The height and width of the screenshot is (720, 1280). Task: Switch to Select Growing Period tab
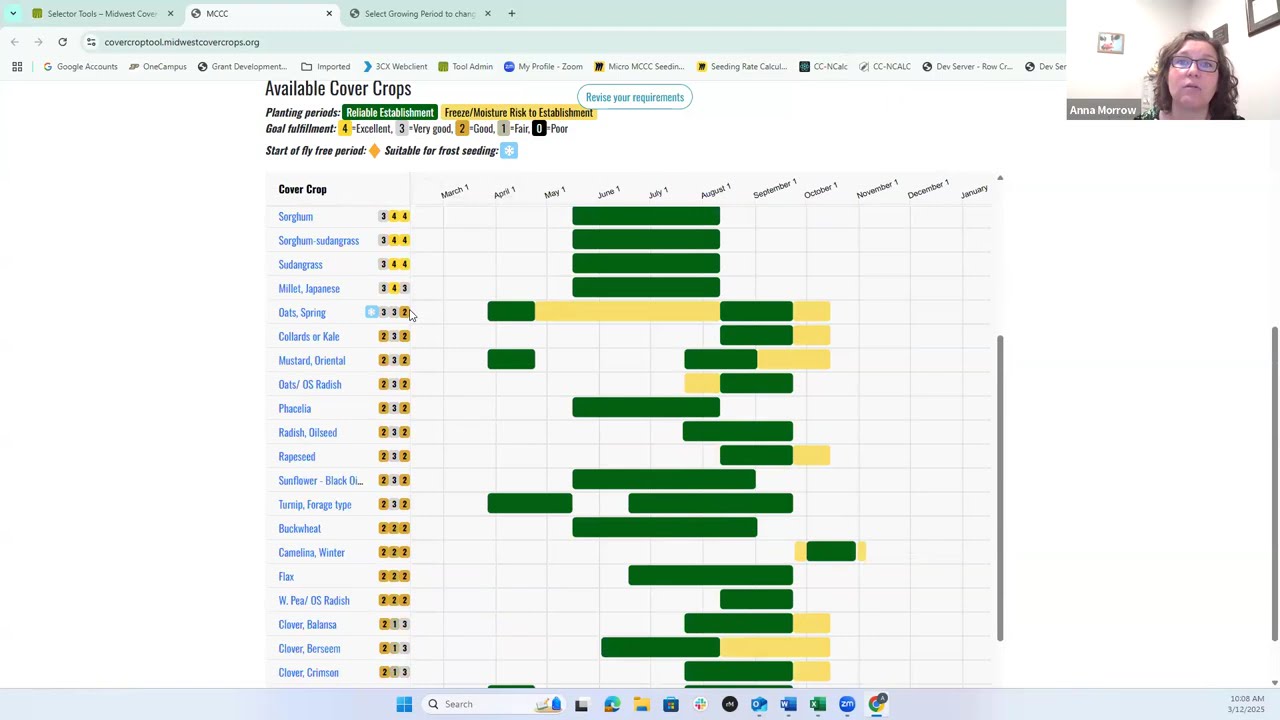pyautogui.click(x=419, y=13)
